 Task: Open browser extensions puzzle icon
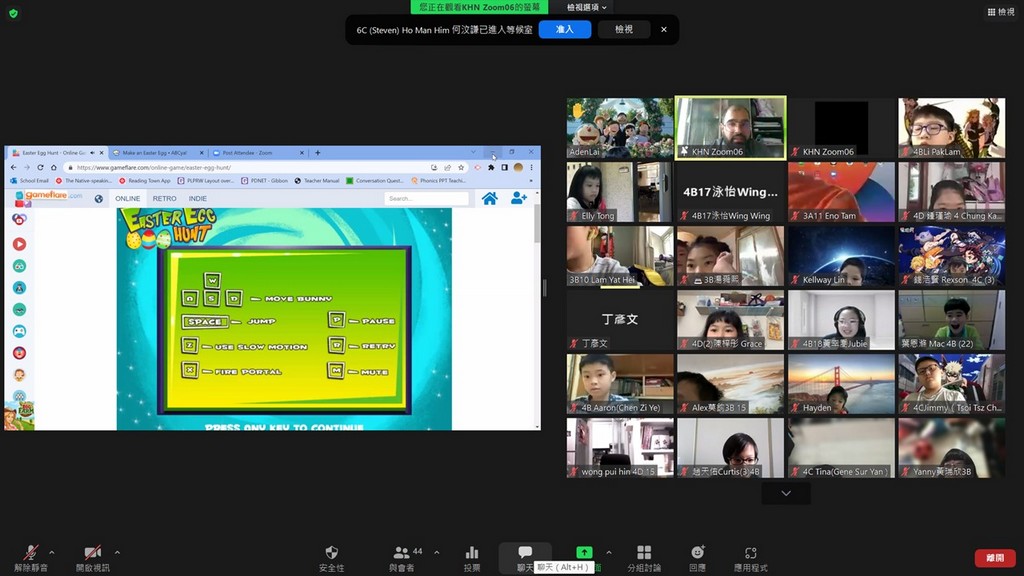pos(490,167)
